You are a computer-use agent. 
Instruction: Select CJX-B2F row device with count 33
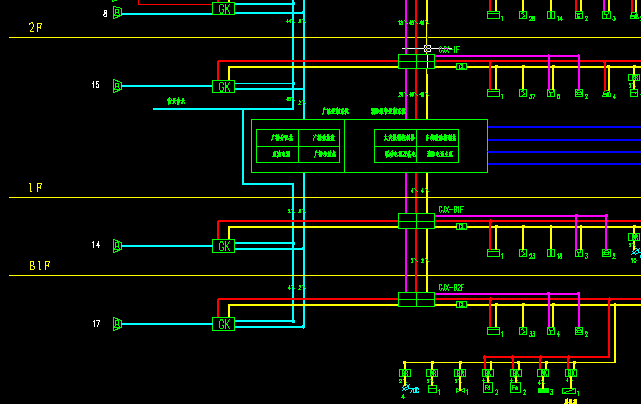tap(523, 331)
